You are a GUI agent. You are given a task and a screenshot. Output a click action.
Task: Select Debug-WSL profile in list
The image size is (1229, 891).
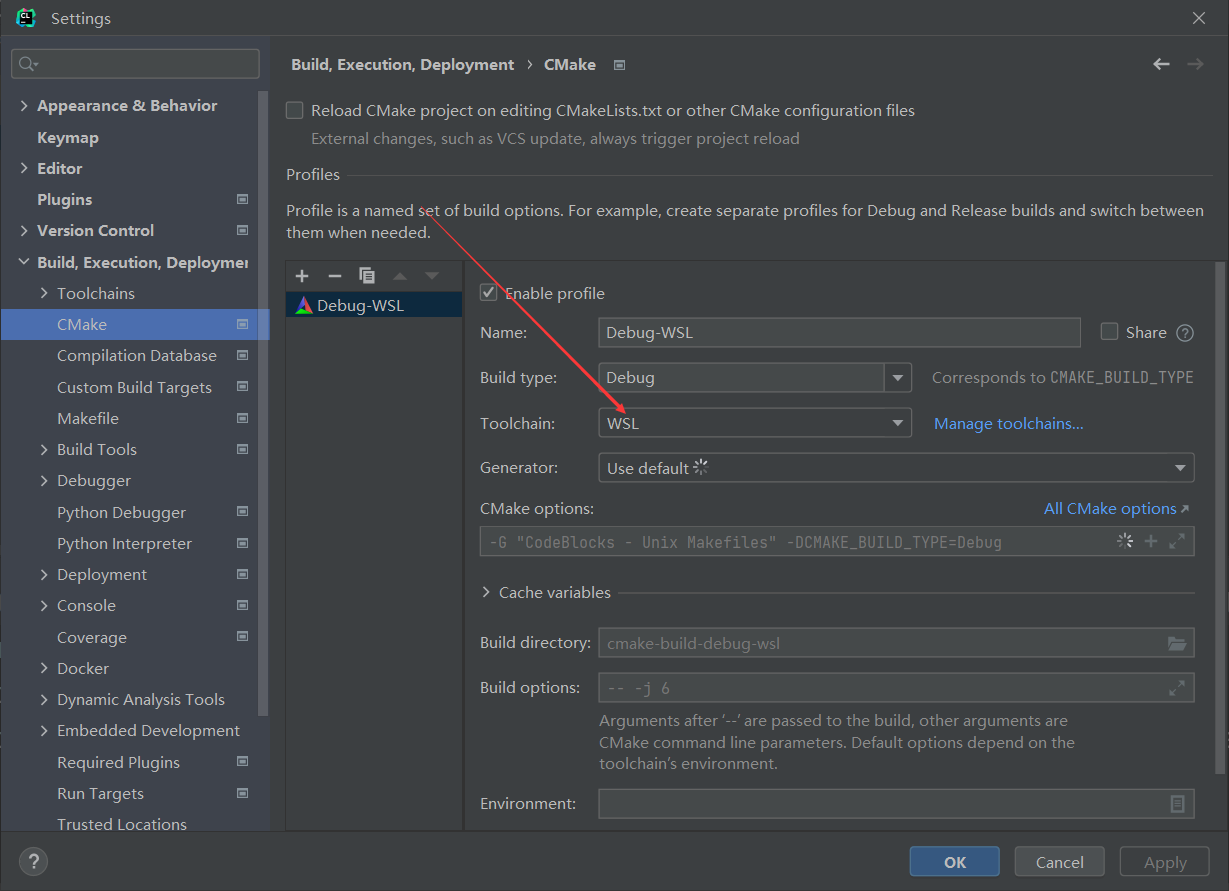point(374,305)
